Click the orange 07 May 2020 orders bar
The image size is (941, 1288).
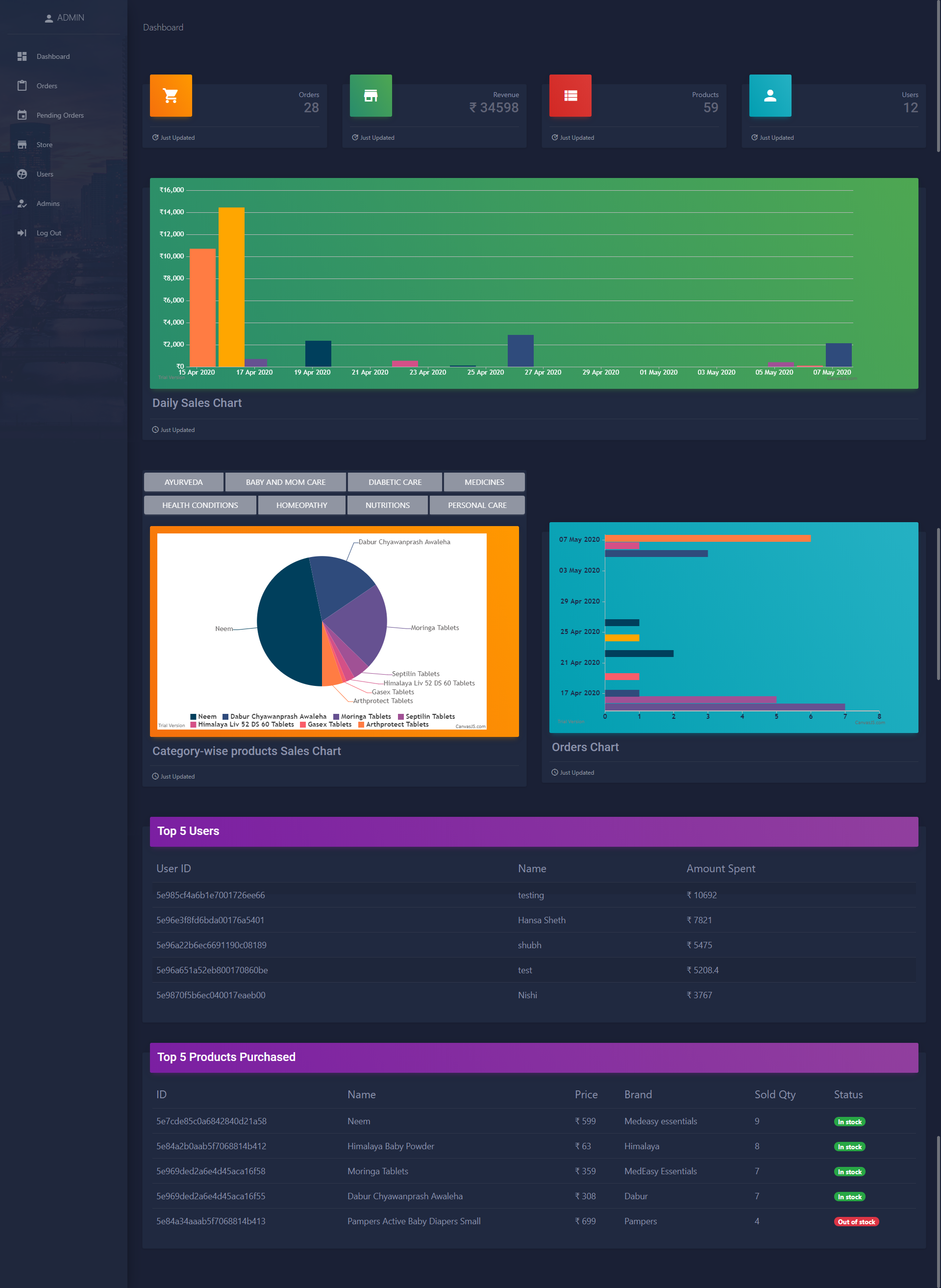707,538
